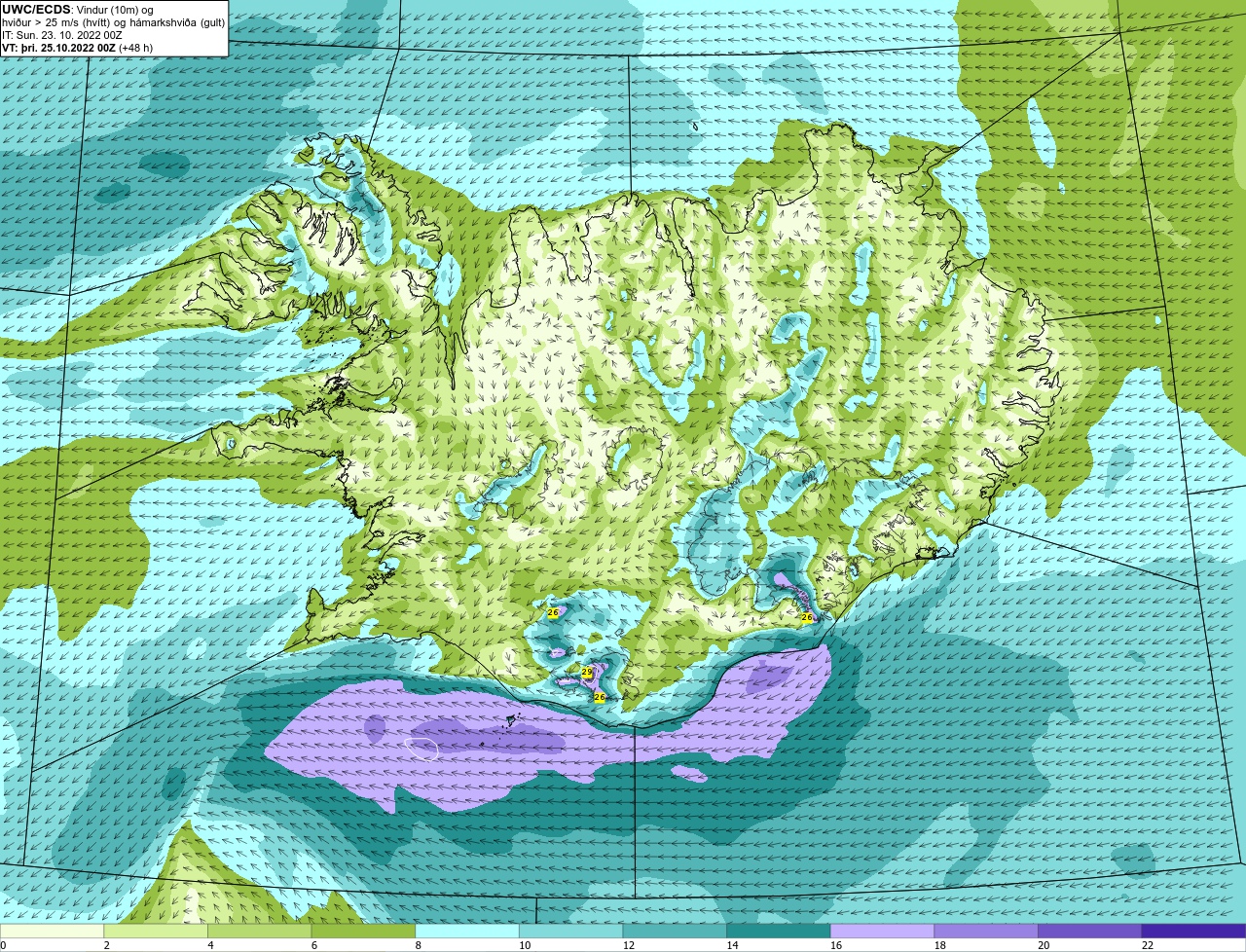Click the 0–2 m/s pale yellow legend swatch

pos(52,931)
